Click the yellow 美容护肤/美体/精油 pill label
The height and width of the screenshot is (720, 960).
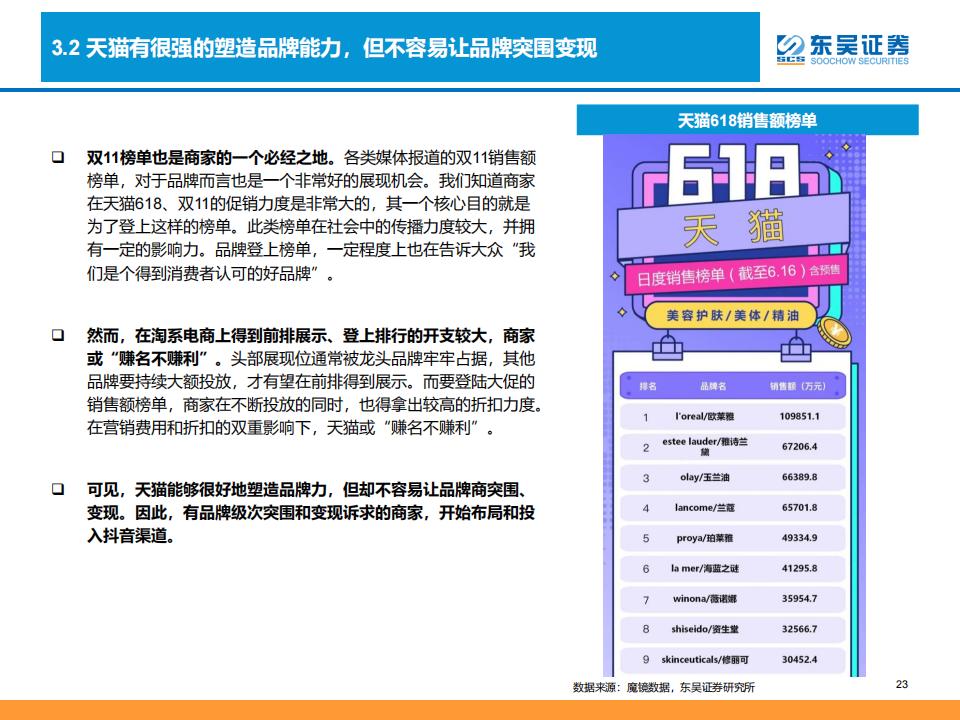pos(732,315)
